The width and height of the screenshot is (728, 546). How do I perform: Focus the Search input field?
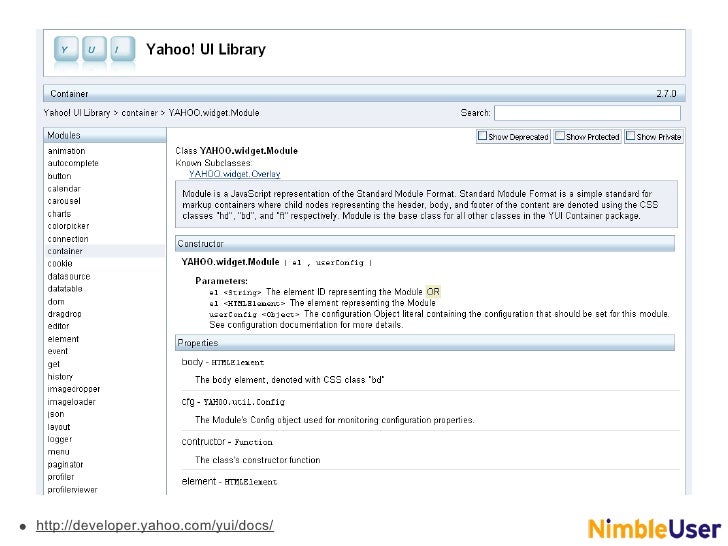tap(587, 113)
